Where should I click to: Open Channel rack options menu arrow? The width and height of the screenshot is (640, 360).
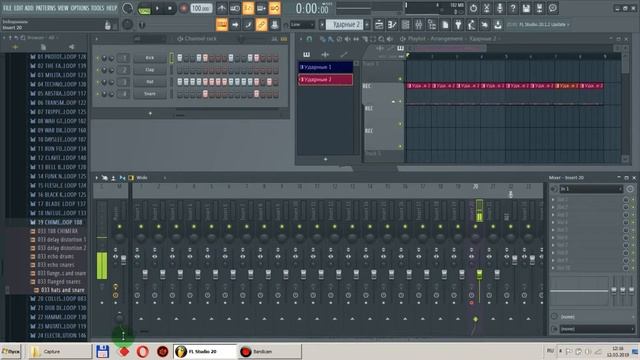pyautogui.click(x=97, y=39)
